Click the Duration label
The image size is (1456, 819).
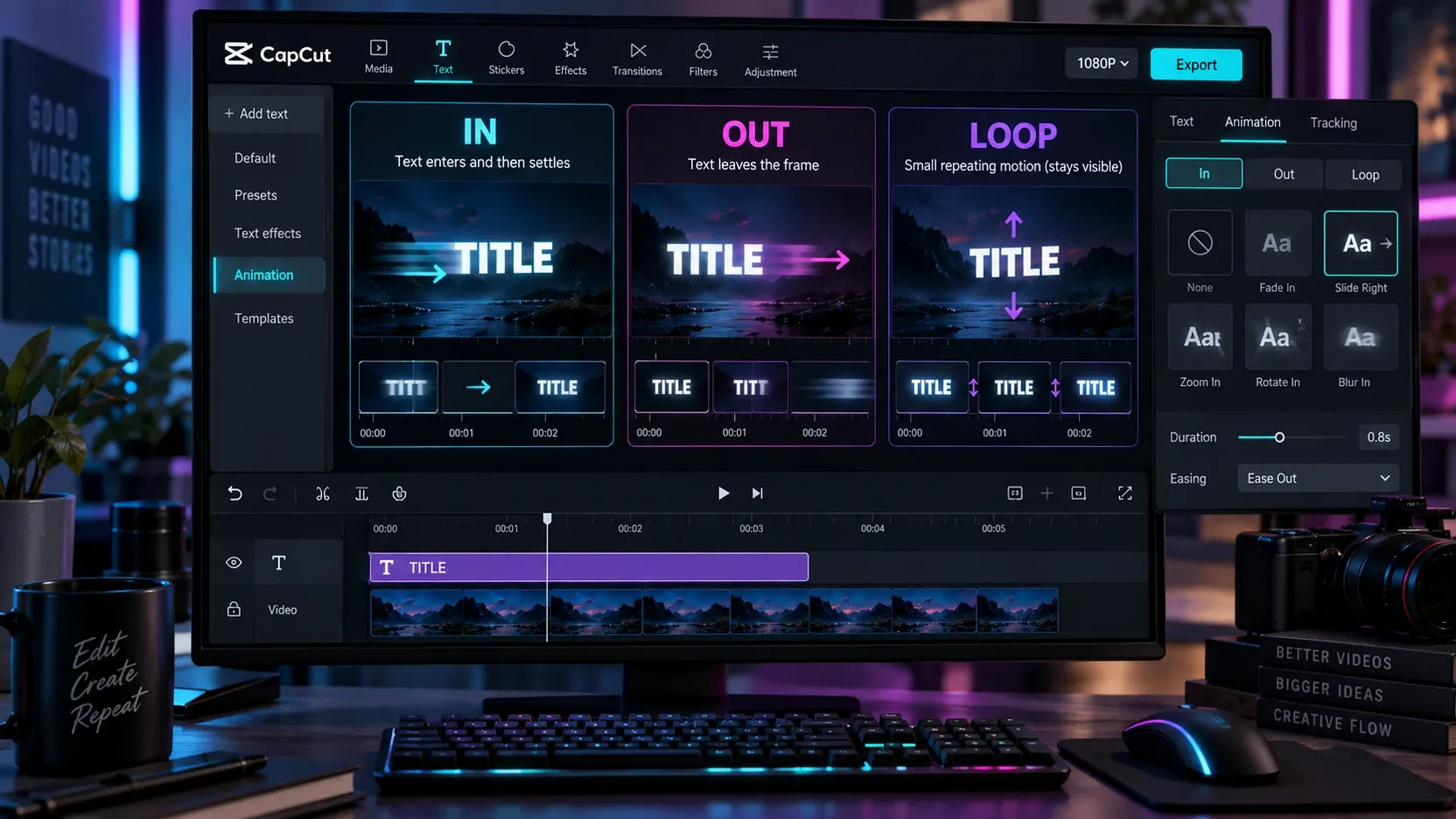(x=1193, y=437)
